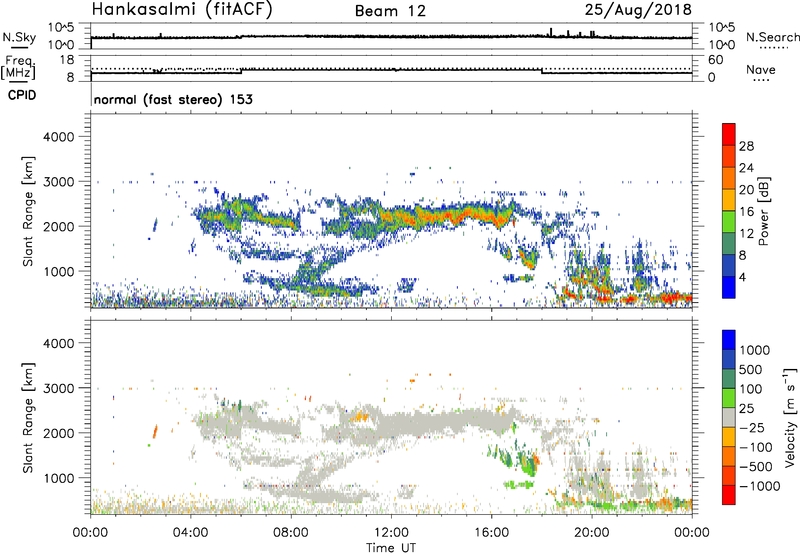
Task: Click the '12:00' time axis tick label
Action: click(x=391, y=533)
